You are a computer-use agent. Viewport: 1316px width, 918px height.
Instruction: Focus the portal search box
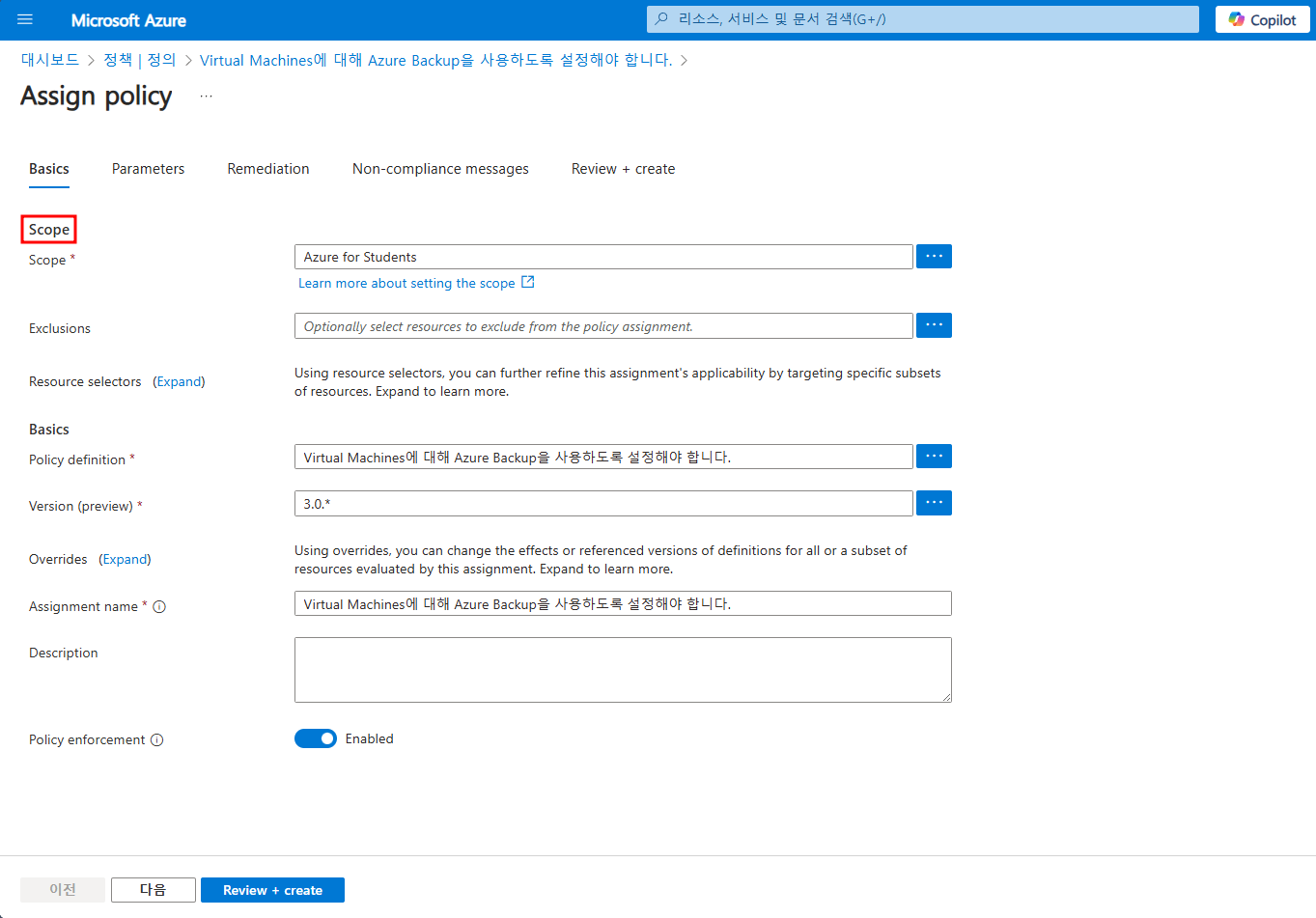click(x=923, y=18)
